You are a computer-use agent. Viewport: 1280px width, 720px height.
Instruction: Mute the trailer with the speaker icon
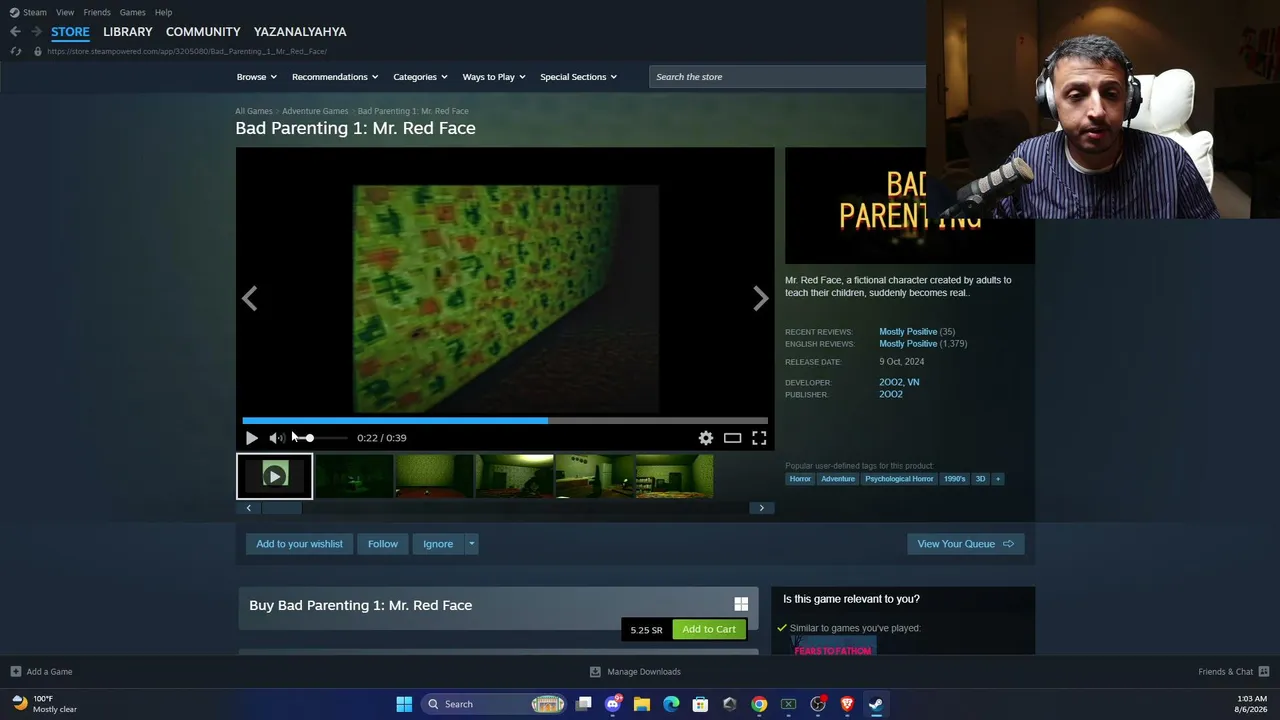(x=276, y=438)
